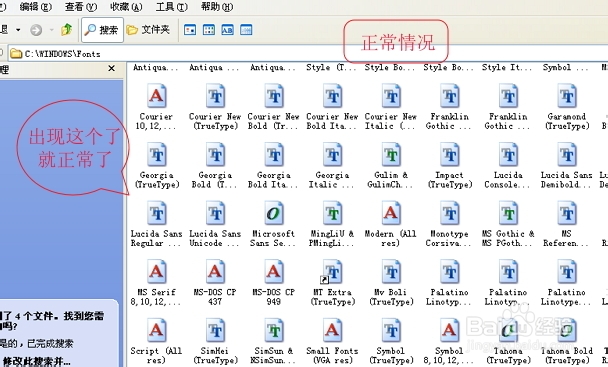Select Georgia Italic font icon

pos(332,154)
